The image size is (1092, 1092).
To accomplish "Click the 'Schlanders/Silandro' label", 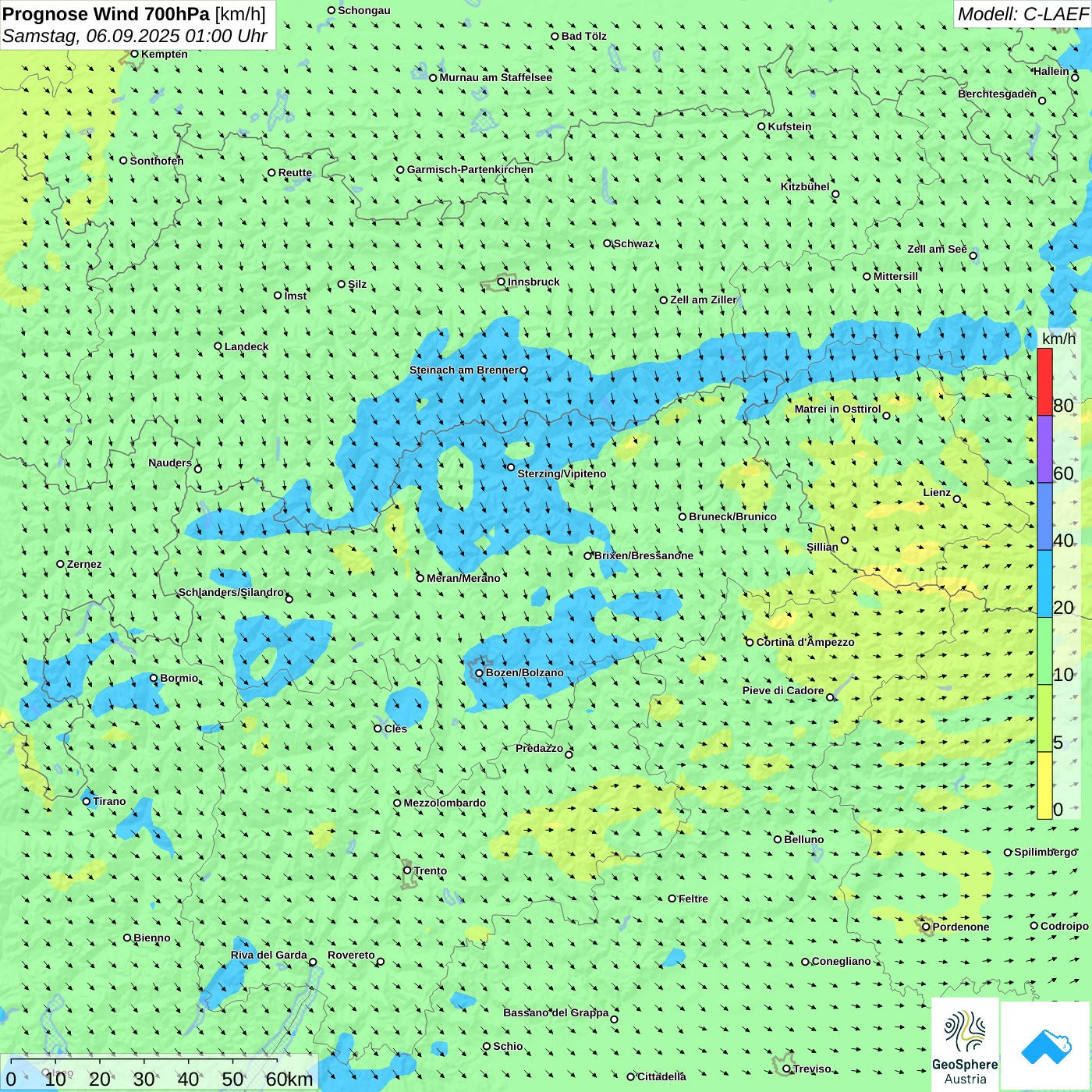I will tap(232, 592).
